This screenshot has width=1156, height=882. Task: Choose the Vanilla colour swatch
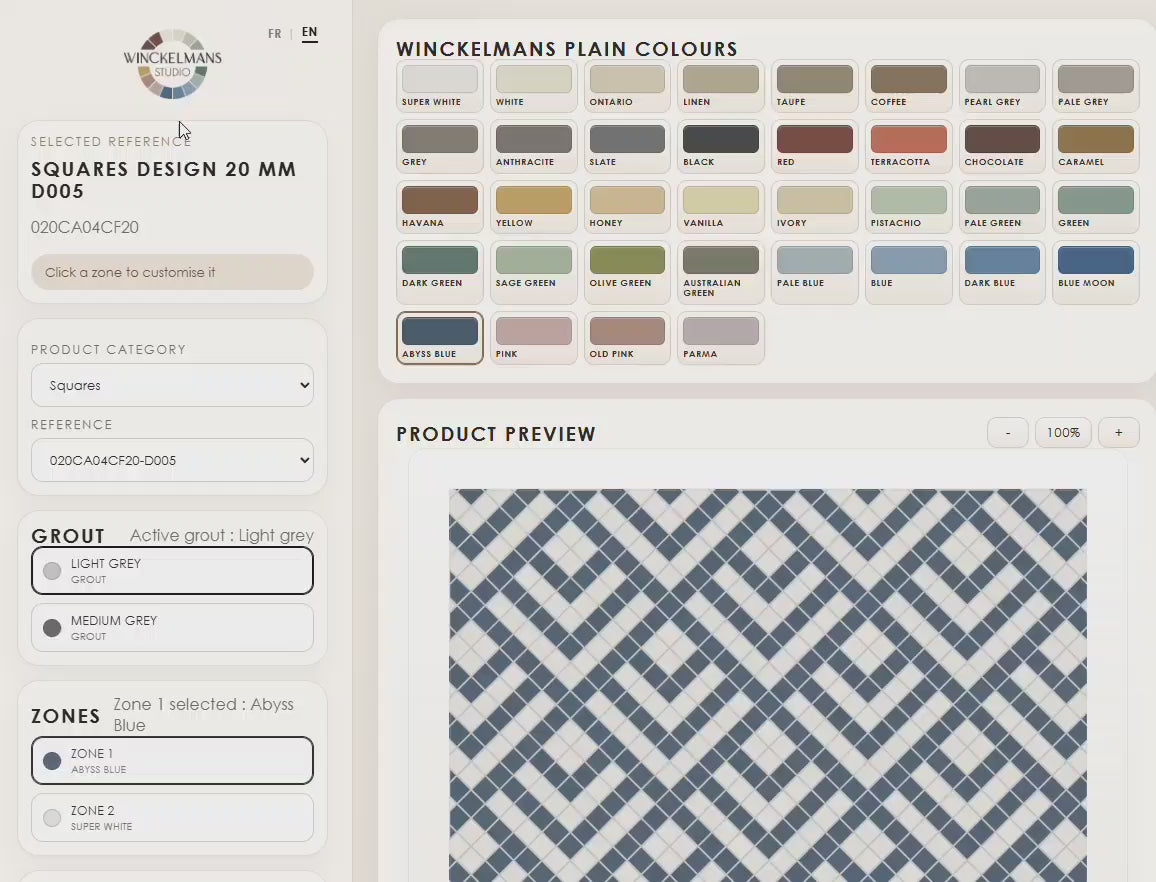(721, 207)
